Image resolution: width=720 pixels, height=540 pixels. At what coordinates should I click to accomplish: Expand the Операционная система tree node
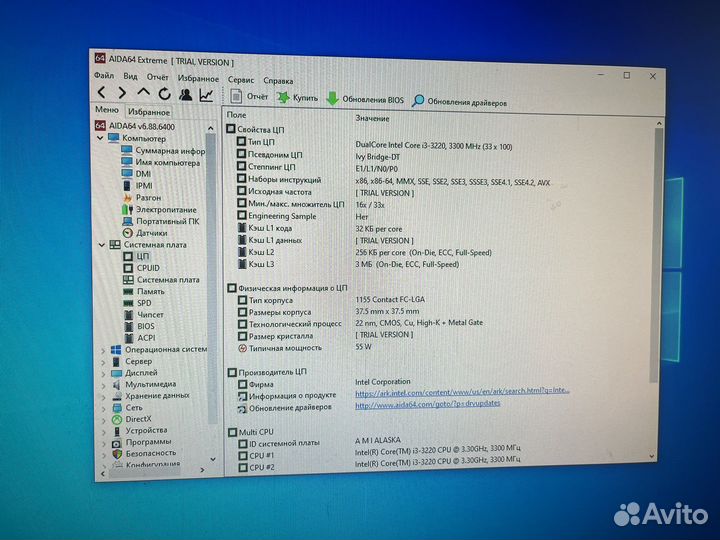tap(103, 350)
